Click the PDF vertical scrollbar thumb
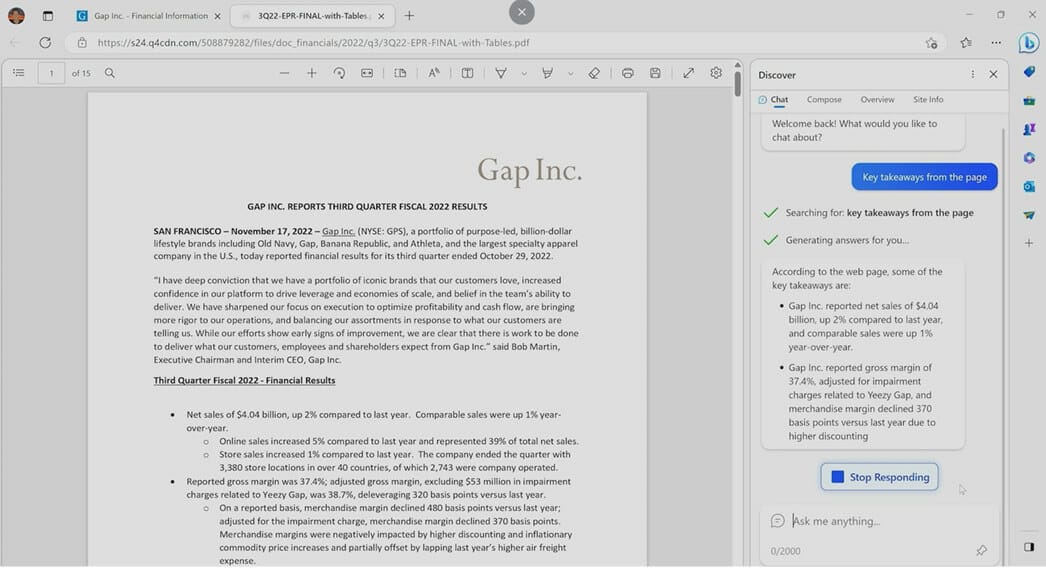 pos(737,84)
